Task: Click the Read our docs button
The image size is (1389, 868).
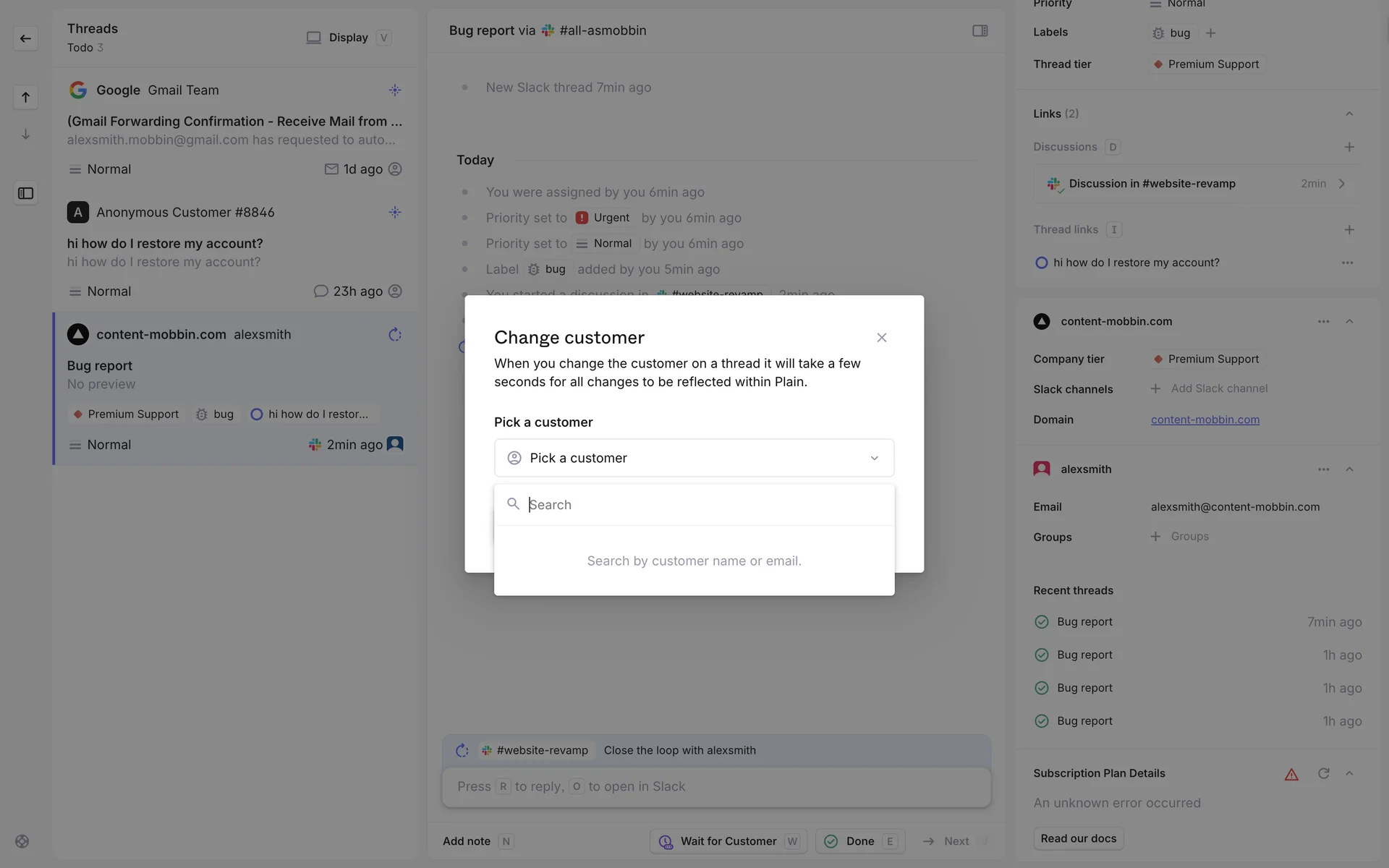Action: (1078, 838)
